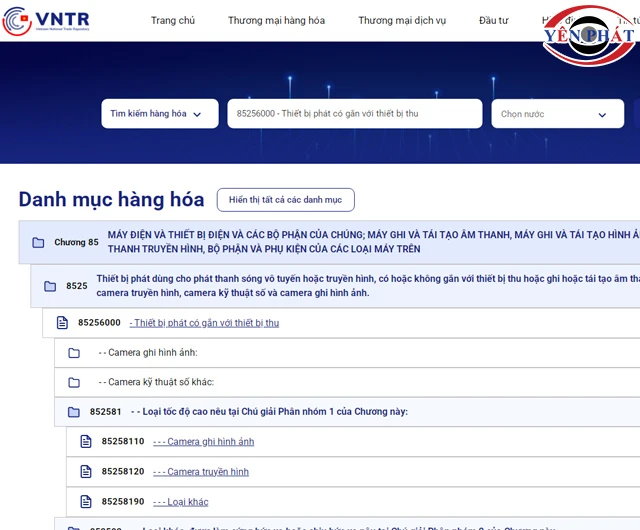Click the search field containing 85256000
640x530 pixels.
[354, 114]
